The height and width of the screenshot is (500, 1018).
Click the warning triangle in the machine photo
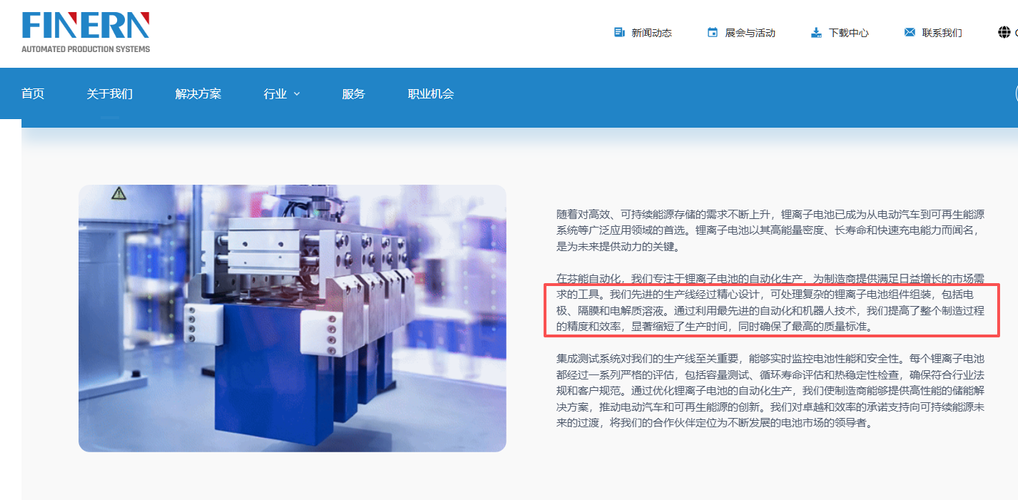118,193
